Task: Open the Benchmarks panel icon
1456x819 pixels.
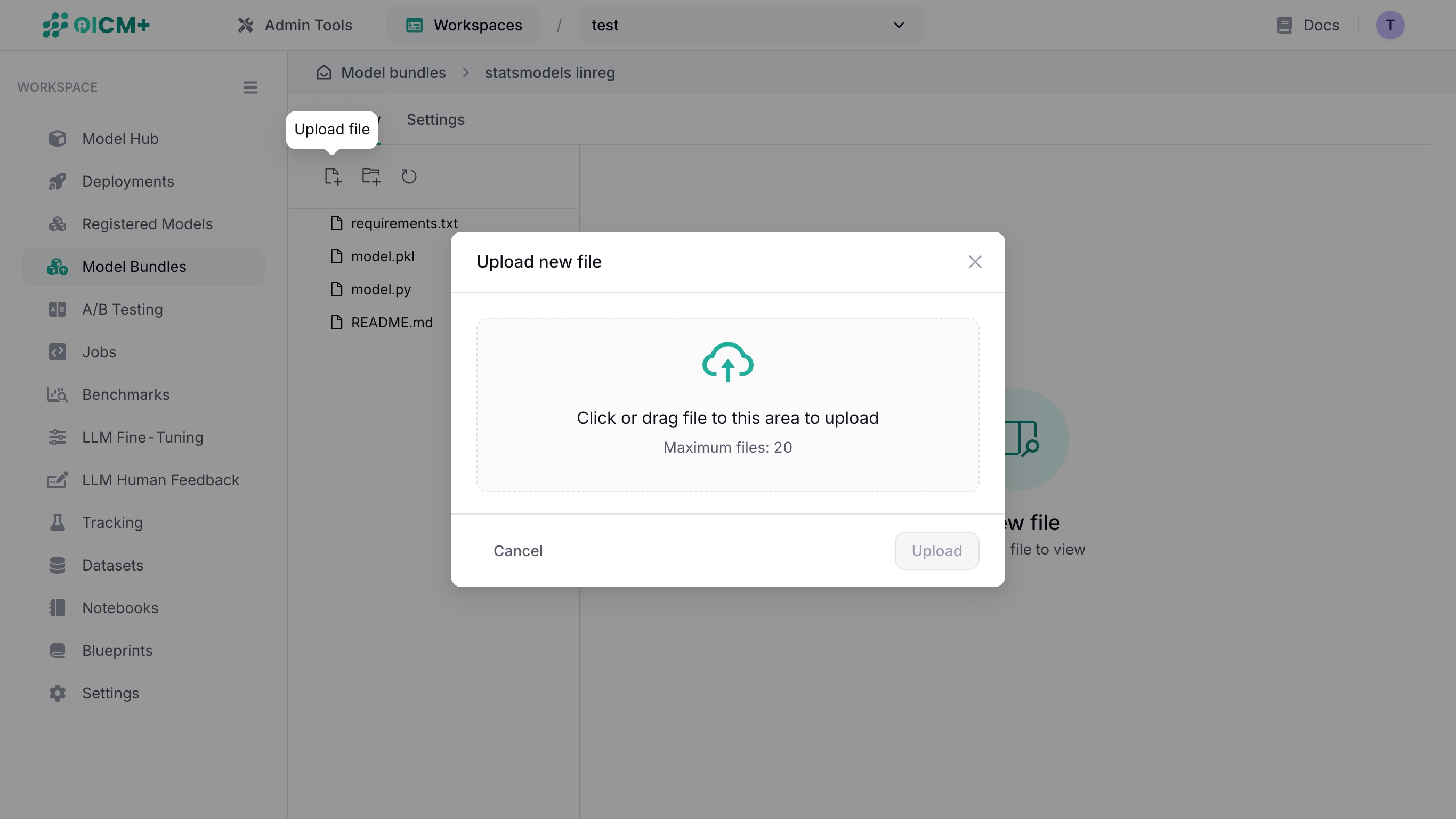Action: tap(57, 394)
